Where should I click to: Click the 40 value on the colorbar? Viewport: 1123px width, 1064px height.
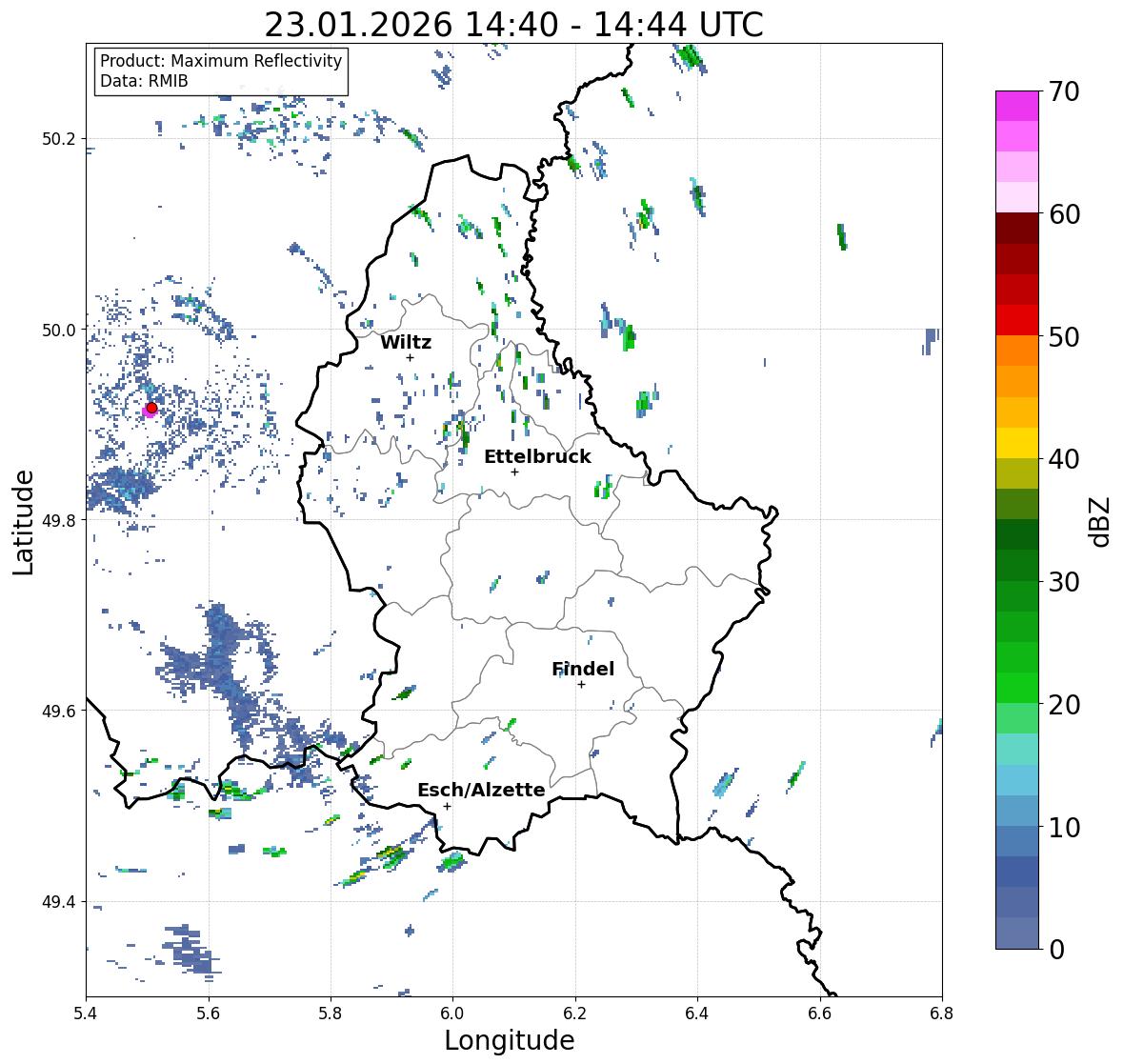pyautogui.click(x=1064, y=459)
